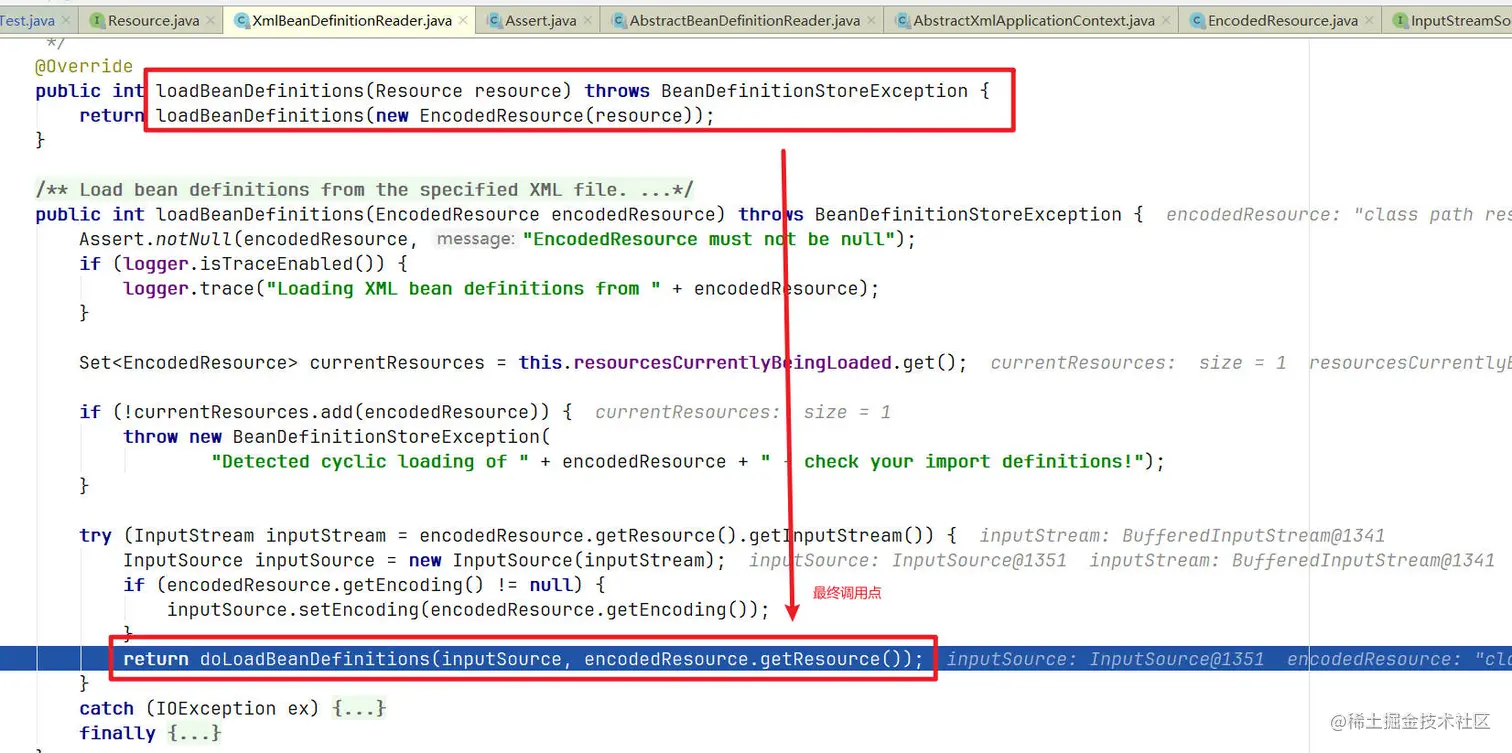This screenshot has height=753, width=1512.
Task: Click the Set<EncodedResource> type declaration
Action: point(189,363)
